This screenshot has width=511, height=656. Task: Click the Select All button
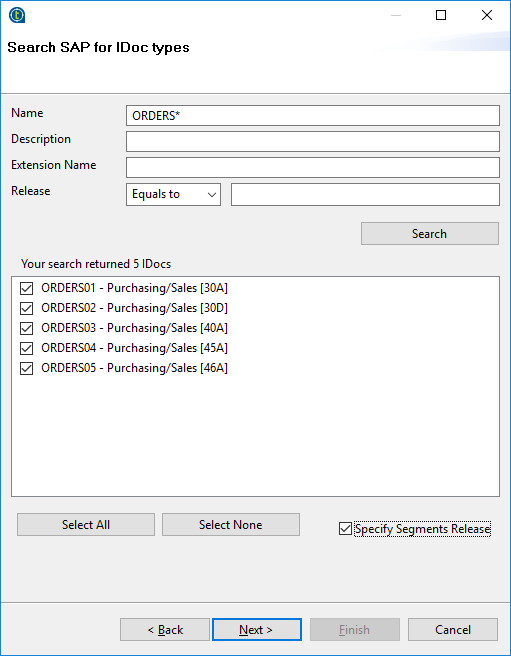pos(86,525)
